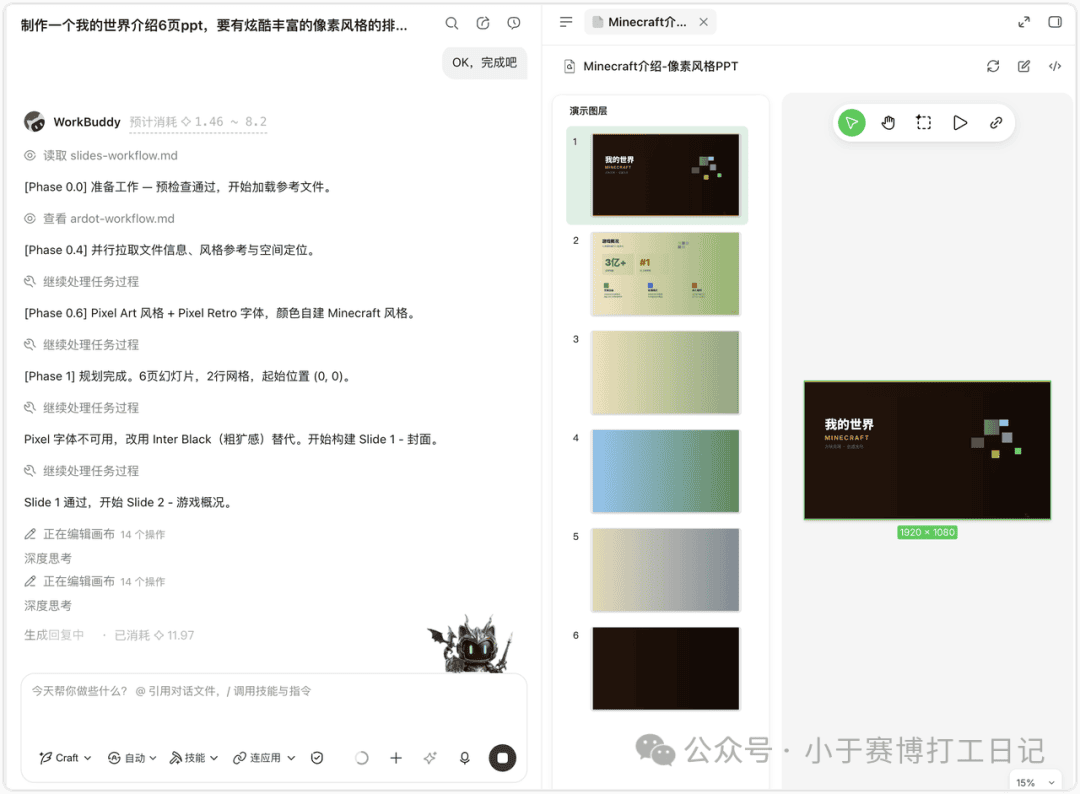Start slideshow with the play button

[x=959, y=123]
